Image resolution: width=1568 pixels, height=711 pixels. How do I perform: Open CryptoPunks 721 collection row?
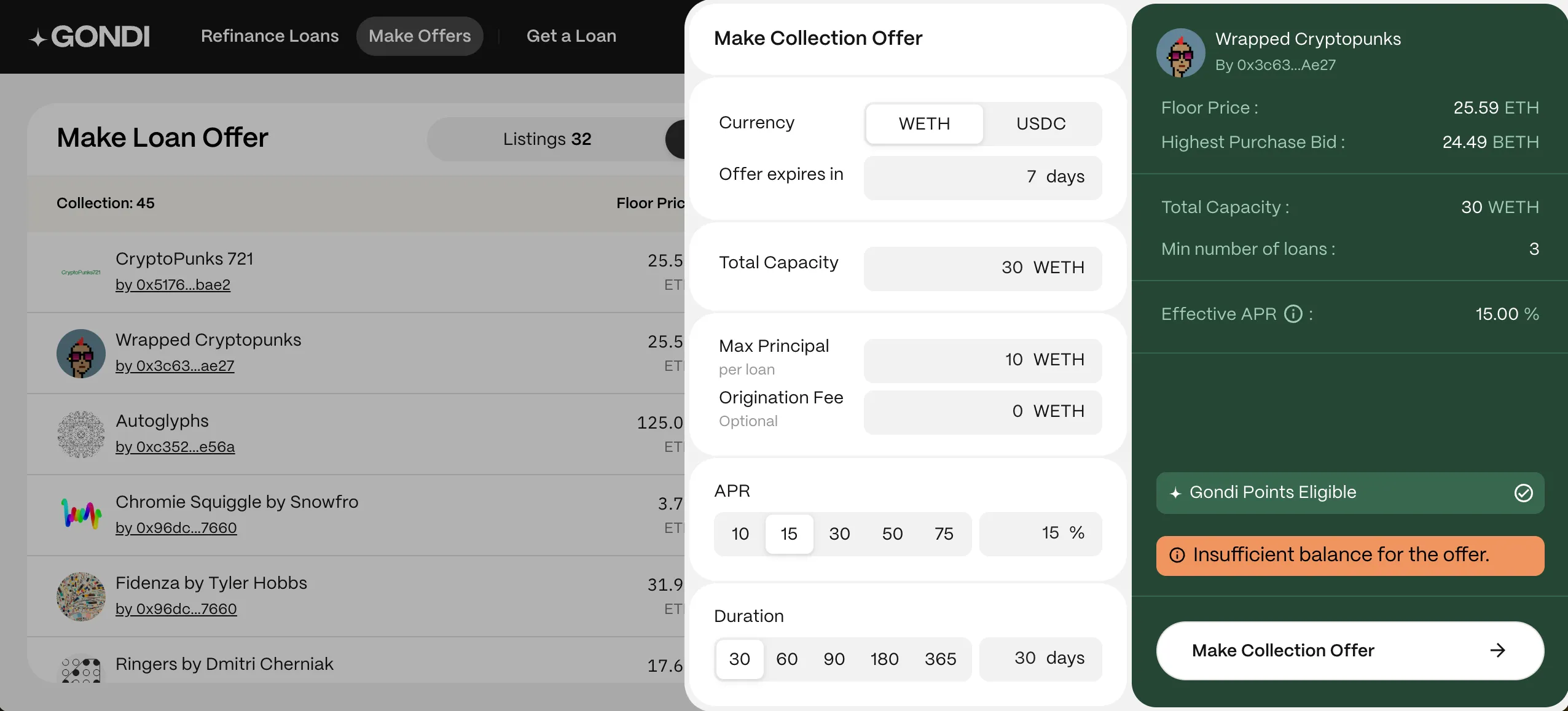pos(356,272)
